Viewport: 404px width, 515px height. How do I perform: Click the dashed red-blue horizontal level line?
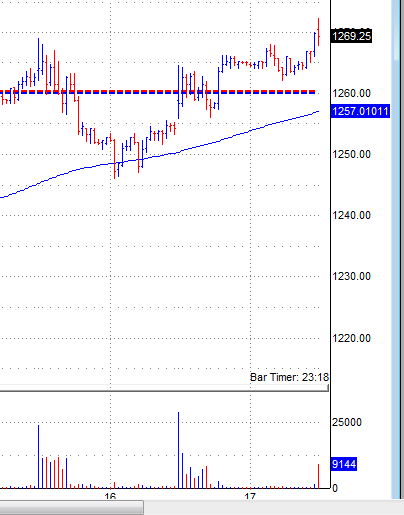(158, 92)
